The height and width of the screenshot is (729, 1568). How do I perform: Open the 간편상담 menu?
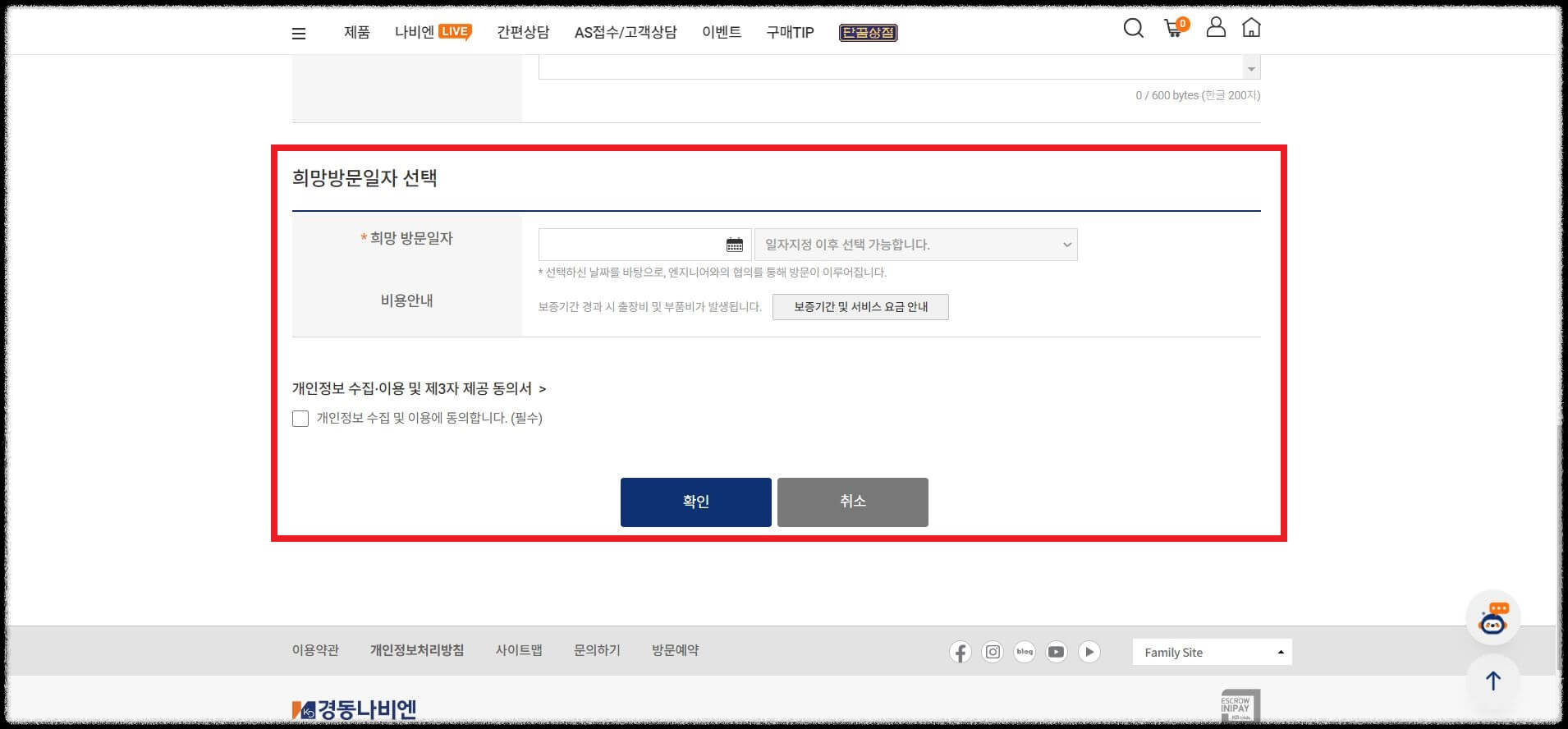point(523,32)
